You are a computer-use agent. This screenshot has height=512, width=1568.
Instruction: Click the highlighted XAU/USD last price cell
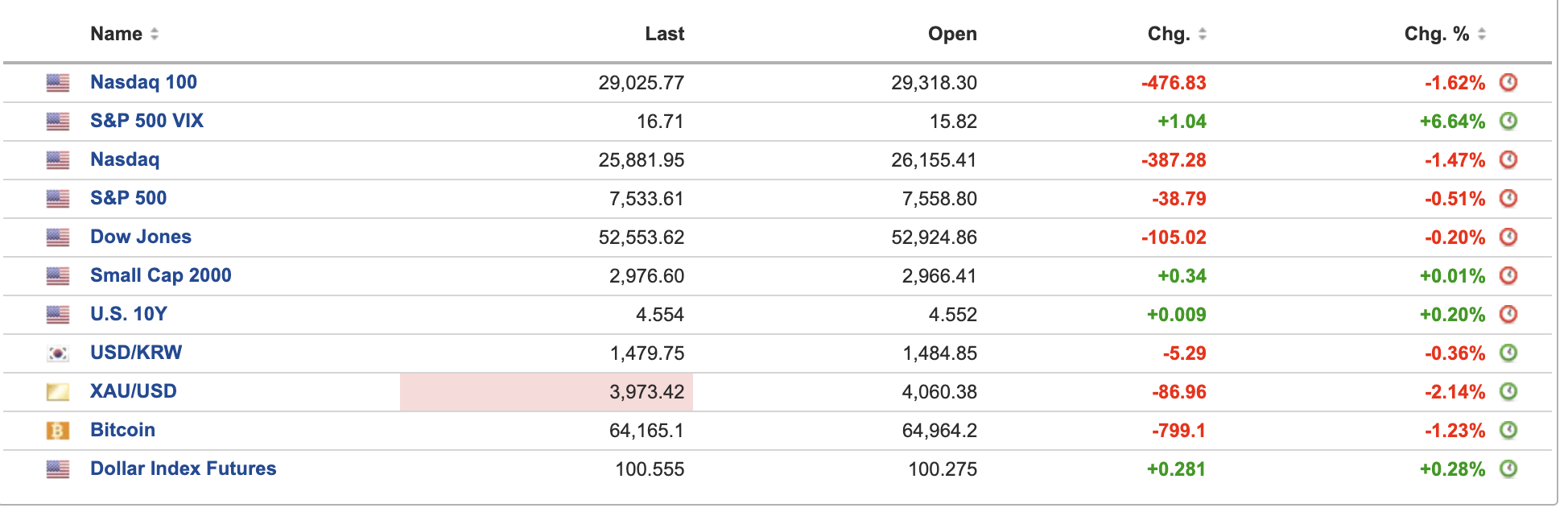coord(547,392)
